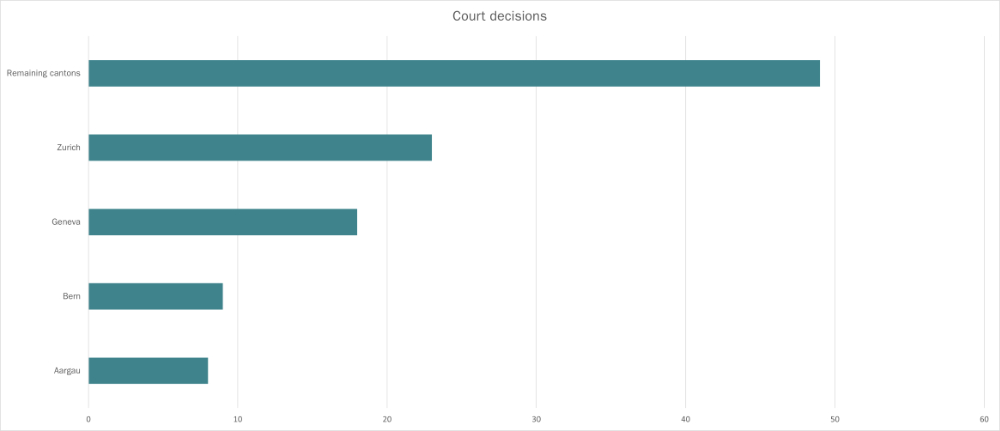
Task: Click the 40 value axis label
Action: coord(686,418)
